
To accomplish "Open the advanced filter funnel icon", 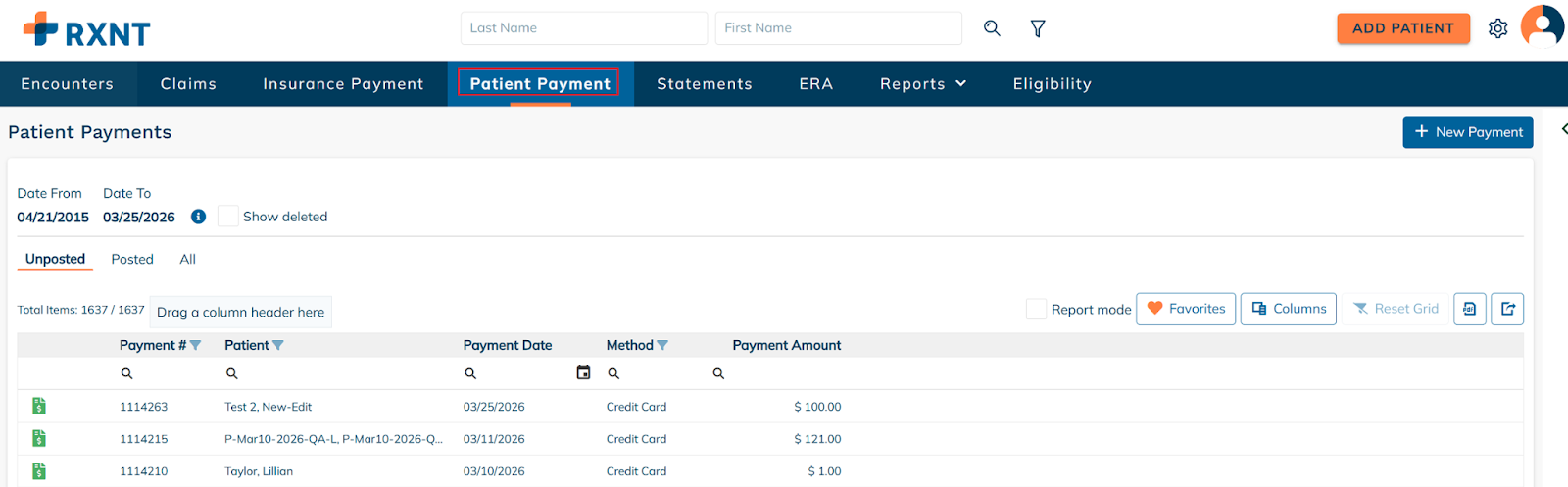I will [x=1038, y=28].
